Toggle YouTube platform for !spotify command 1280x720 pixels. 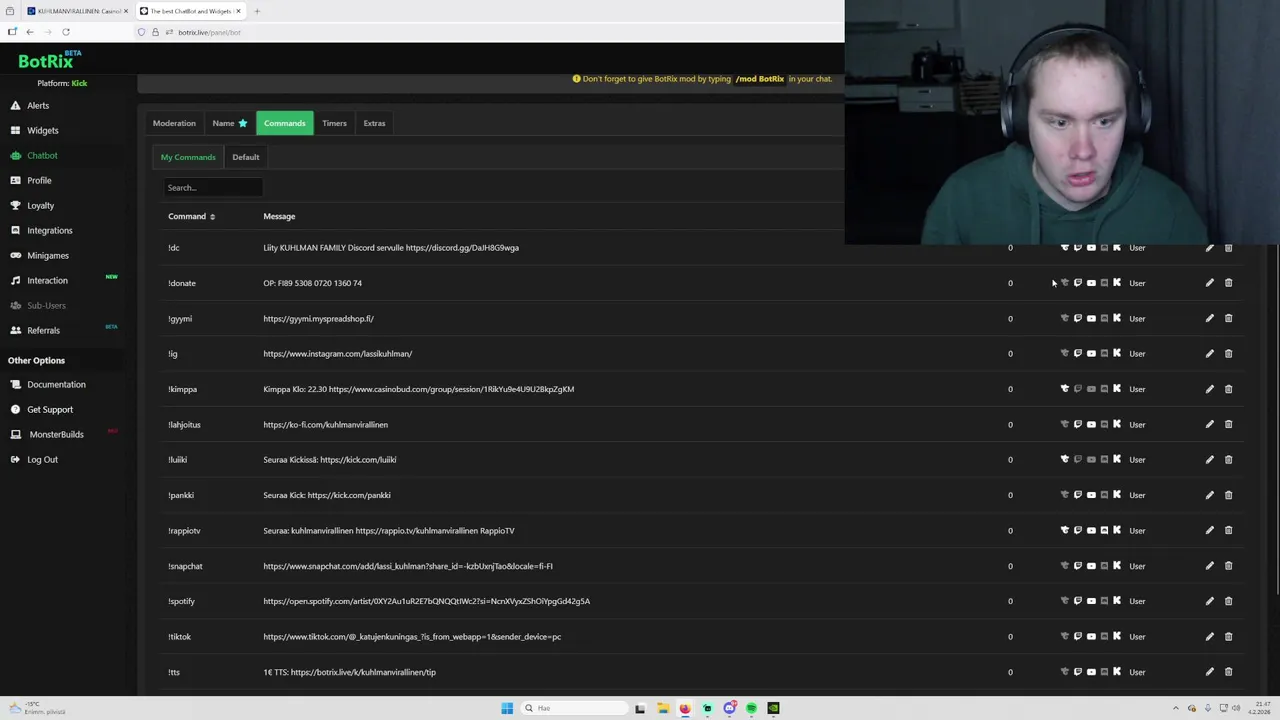tap(1091, 601)
